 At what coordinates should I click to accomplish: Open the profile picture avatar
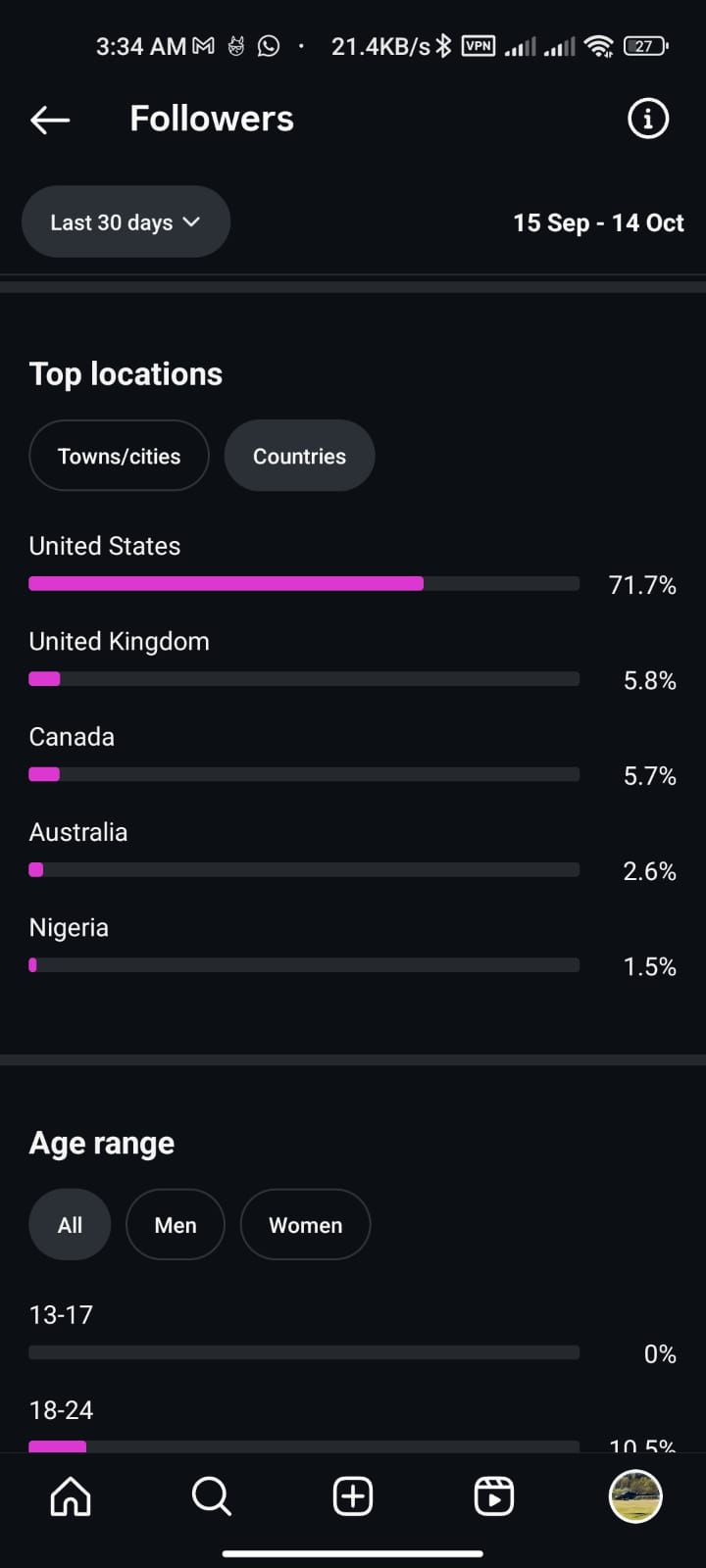(635, 1496)
